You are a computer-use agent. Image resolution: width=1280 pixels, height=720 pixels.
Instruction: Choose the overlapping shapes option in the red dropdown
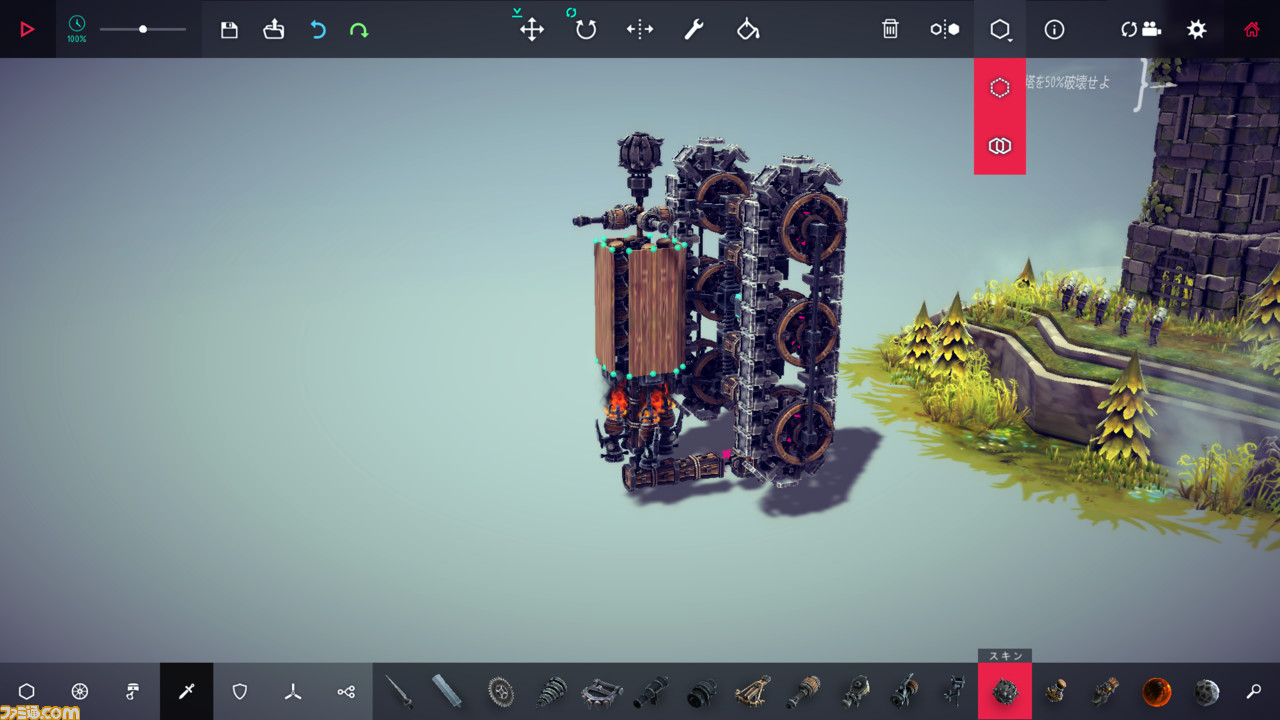[x=1000, y=146]
